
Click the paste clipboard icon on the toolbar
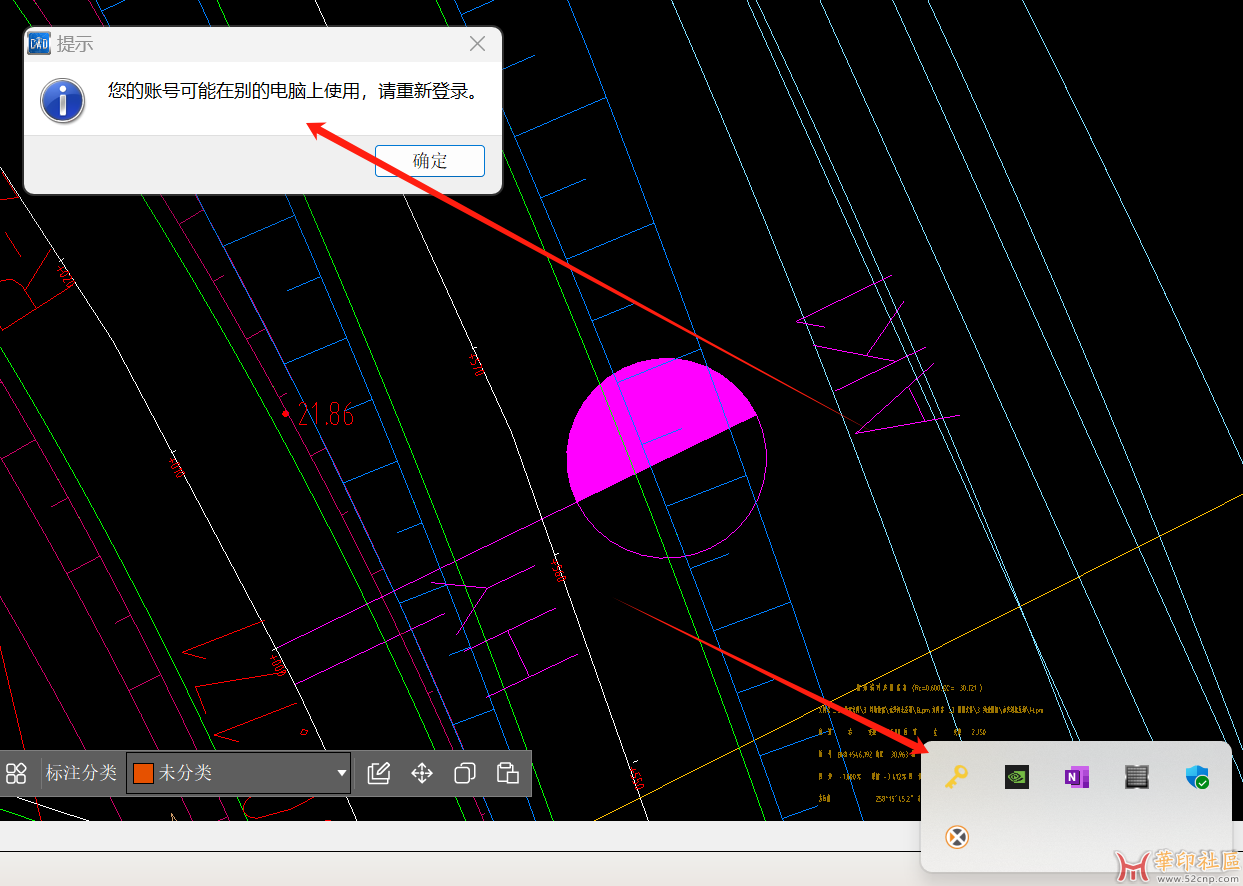click(x=508, y=773)
